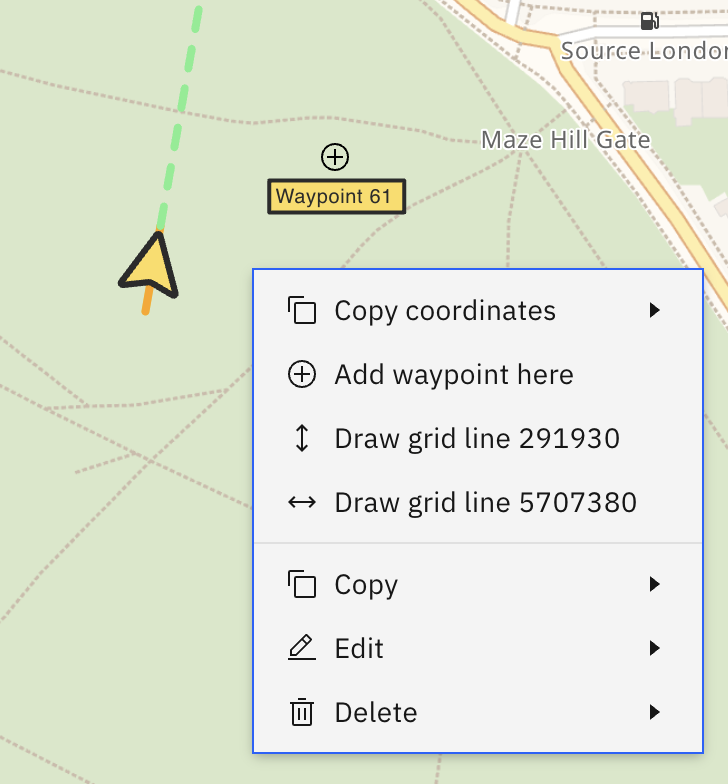Screen dimensions: 728x784
Task: Click the Maze Hill Gate map label
Action: tap(566, 140)
